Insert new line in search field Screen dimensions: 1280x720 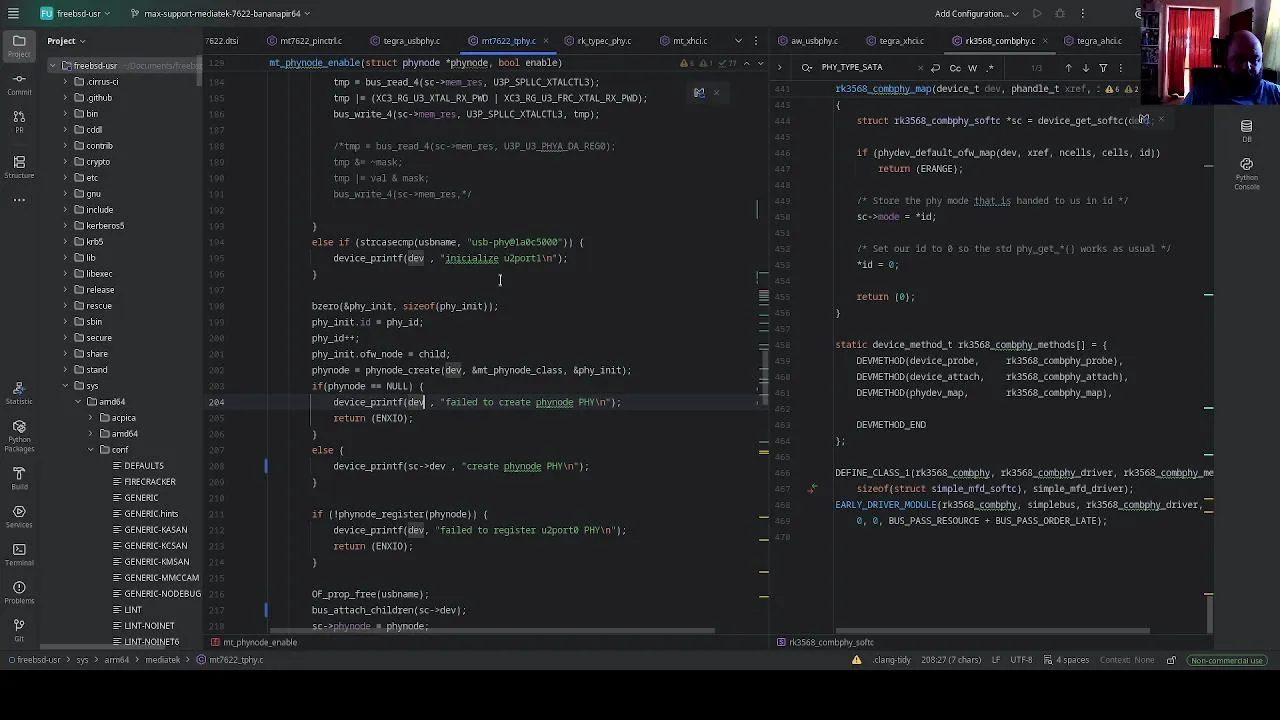click(x=935, y=68)
